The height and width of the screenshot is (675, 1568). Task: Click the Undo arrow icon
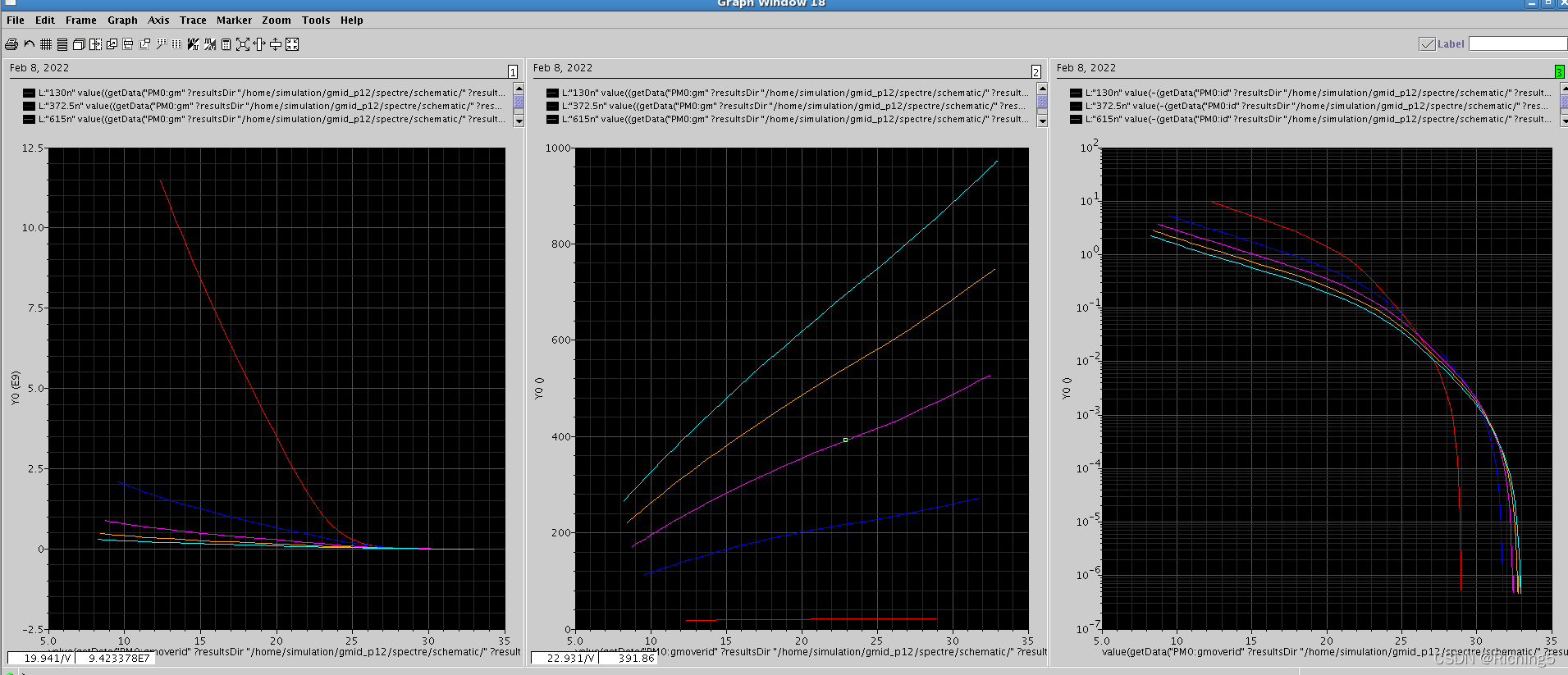(x=30, y=44)
